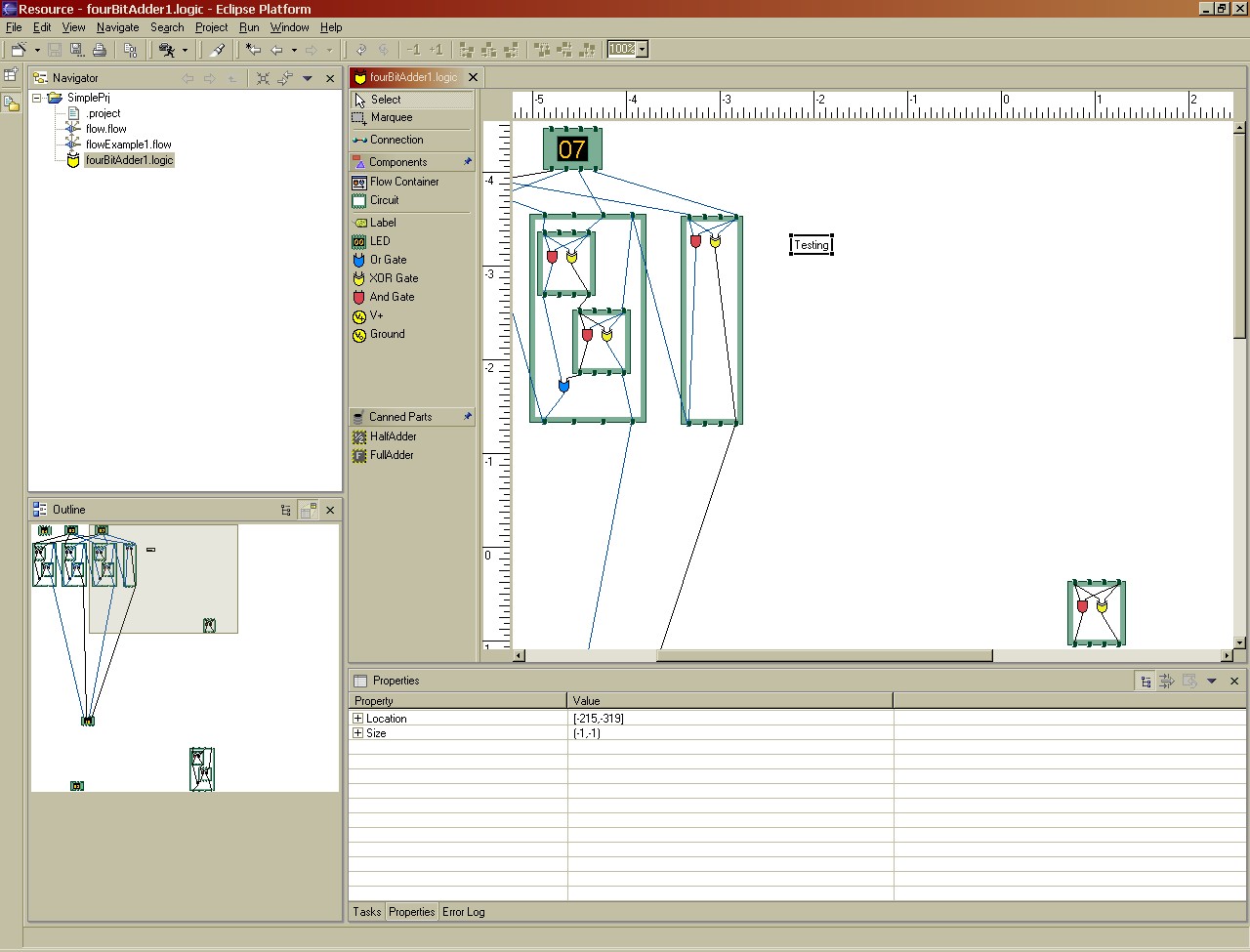Image resolution: width=1250 pixels, height=952 pixels.
Task: Click the Print toolbar icon
Action: pos(99,50)
